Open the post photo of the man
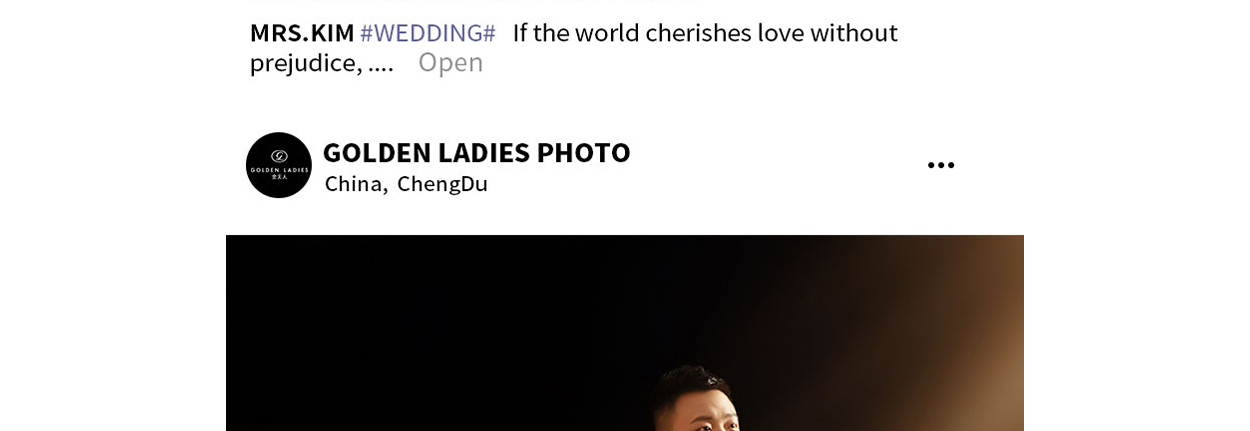Screen dimensions: 1250x431 [x=625, y=333]
